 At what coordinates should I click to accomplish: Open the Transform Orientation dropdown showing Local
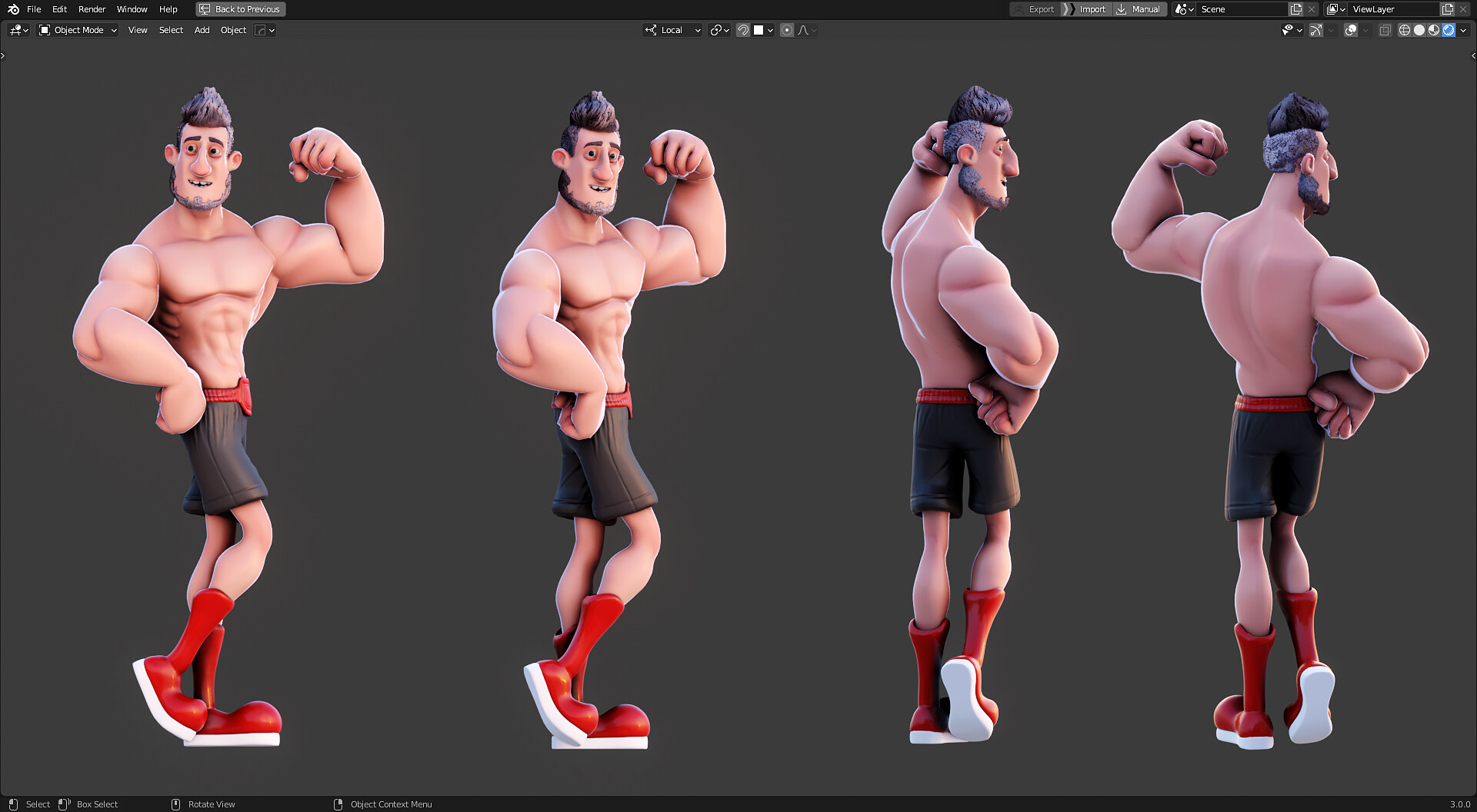[x=672, y=30]
